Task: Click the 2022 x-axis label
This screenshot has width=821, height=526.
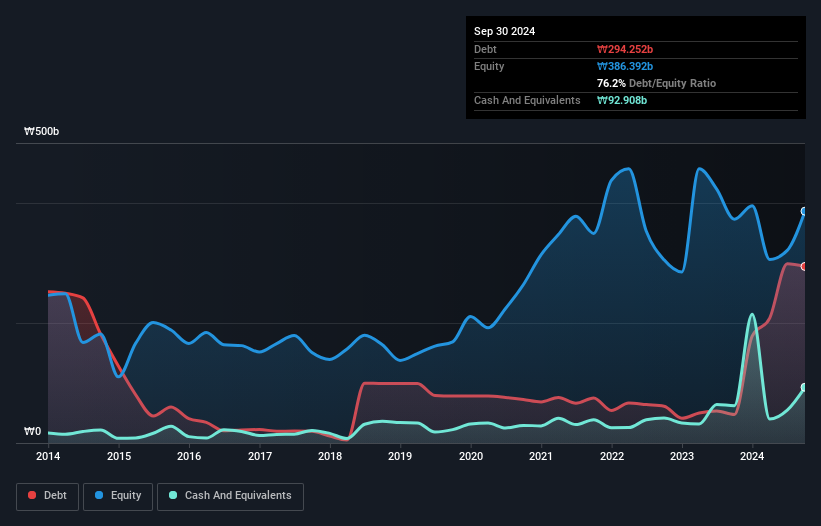Action: click(612, 456)
